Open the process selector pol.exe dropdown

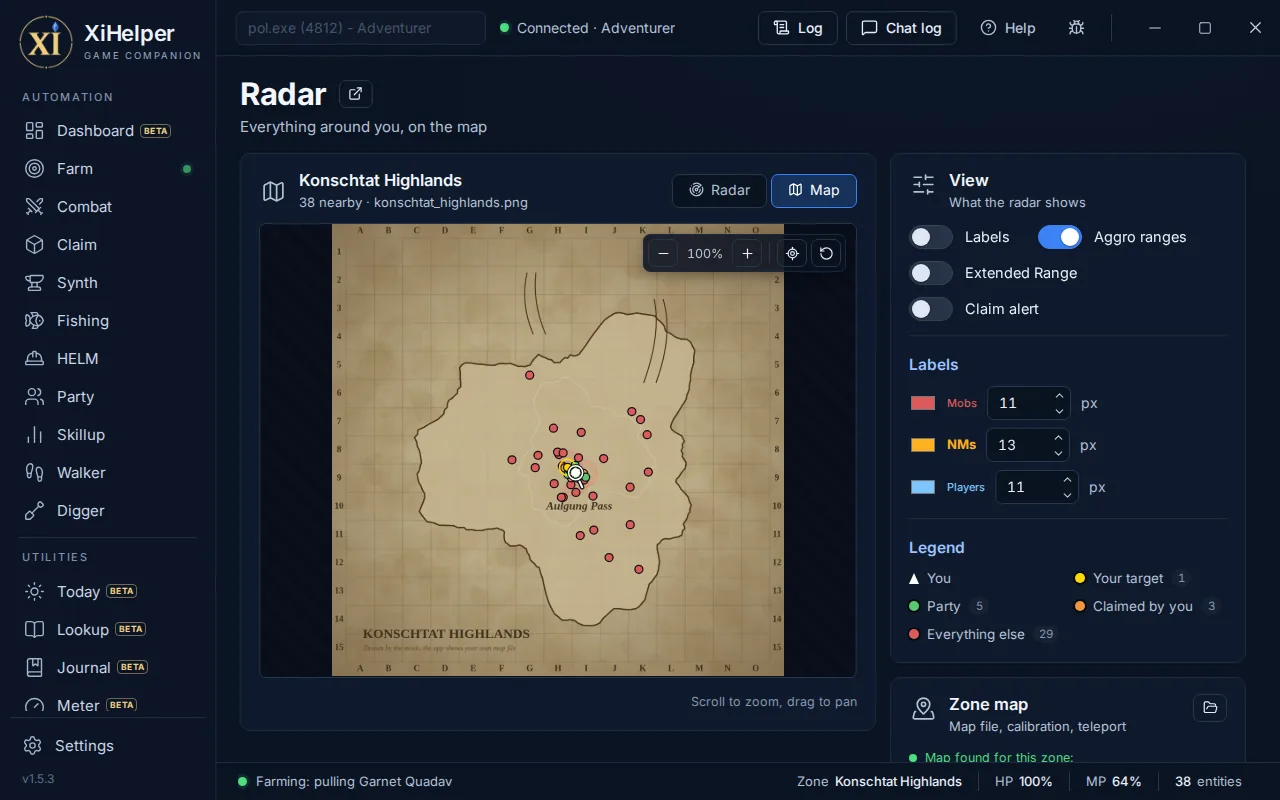(360, 28)
